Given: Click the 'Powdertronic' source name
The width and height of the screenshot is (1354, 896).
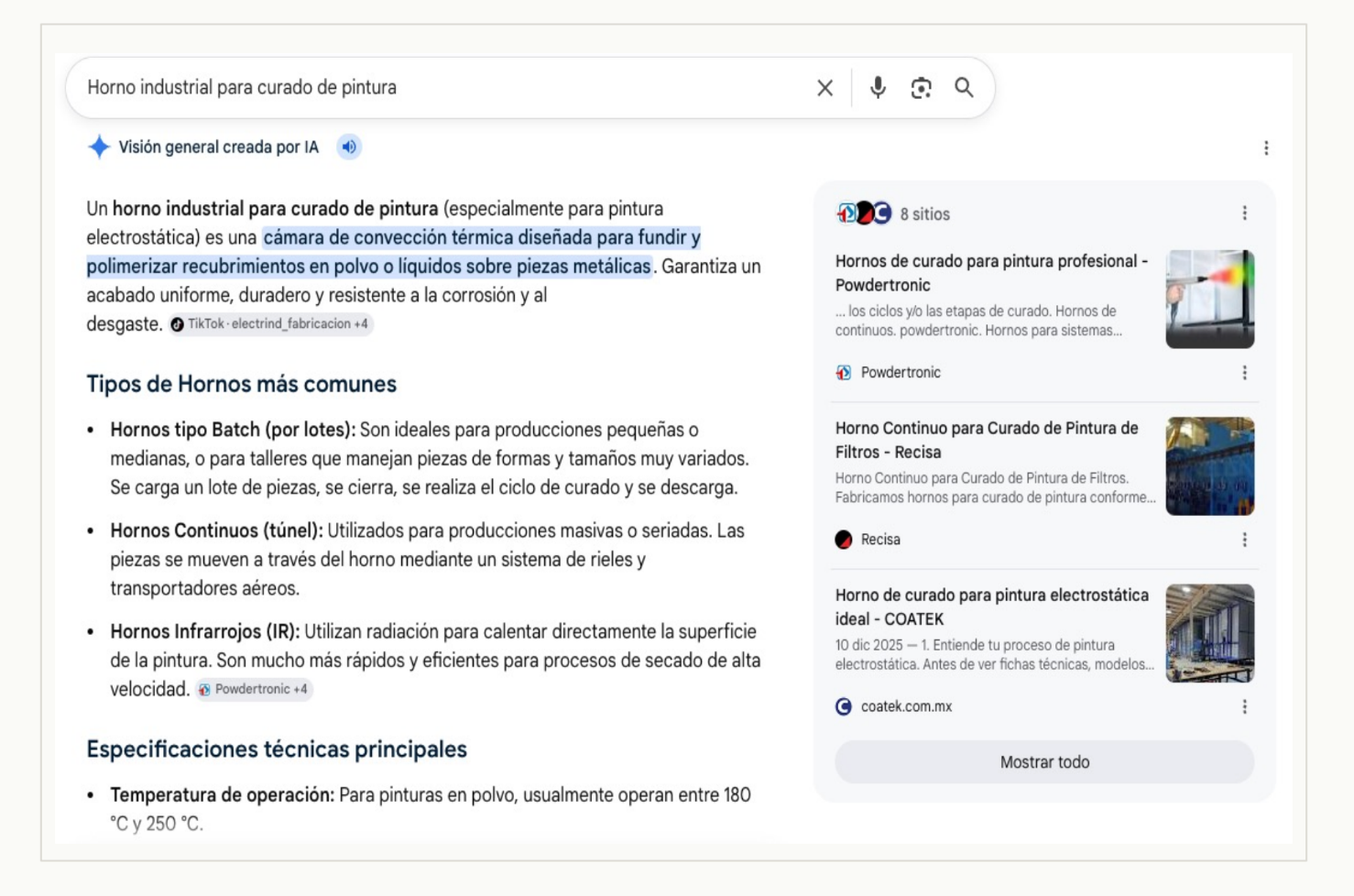Looking at the screenshot, I should click(901, 373).
